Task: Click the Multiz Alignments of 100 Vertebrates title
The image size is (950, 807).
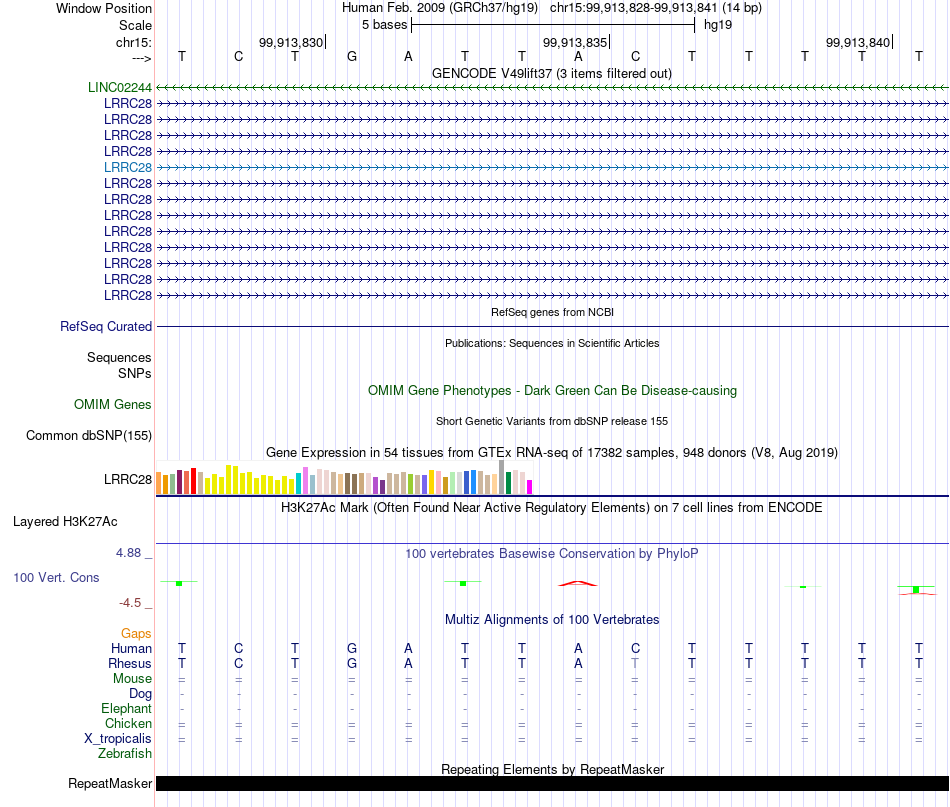Action: 552,619
